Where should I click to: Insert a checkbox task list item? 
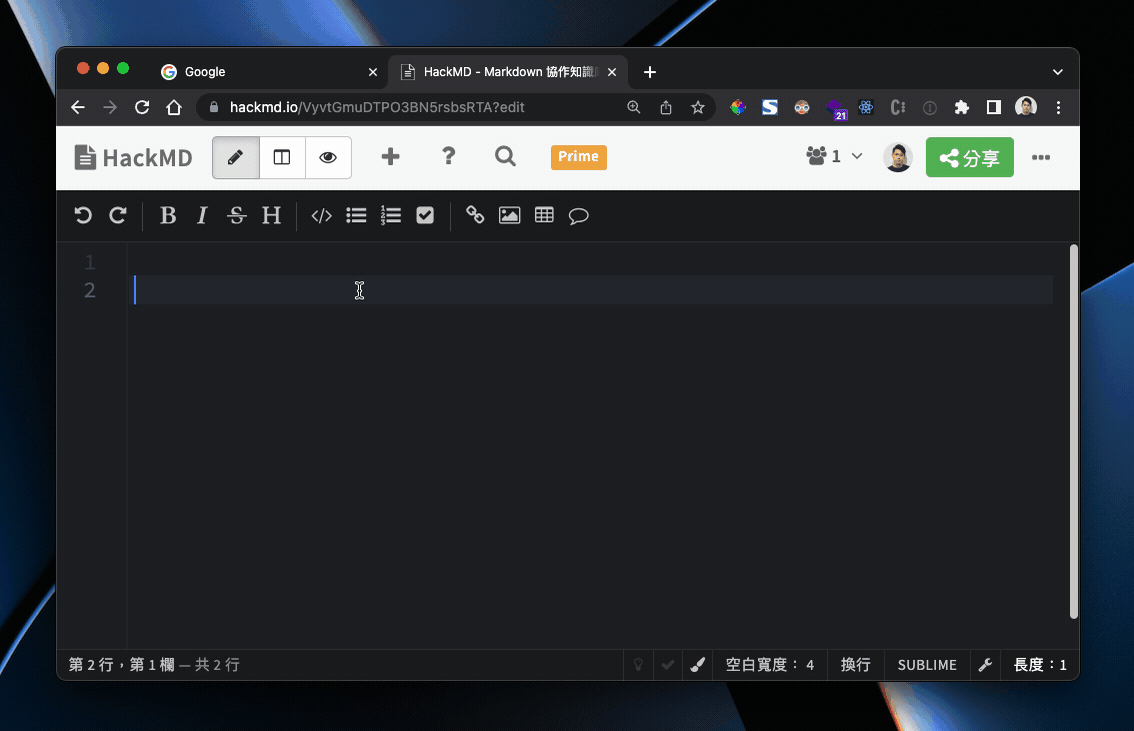tap(425, 215)
